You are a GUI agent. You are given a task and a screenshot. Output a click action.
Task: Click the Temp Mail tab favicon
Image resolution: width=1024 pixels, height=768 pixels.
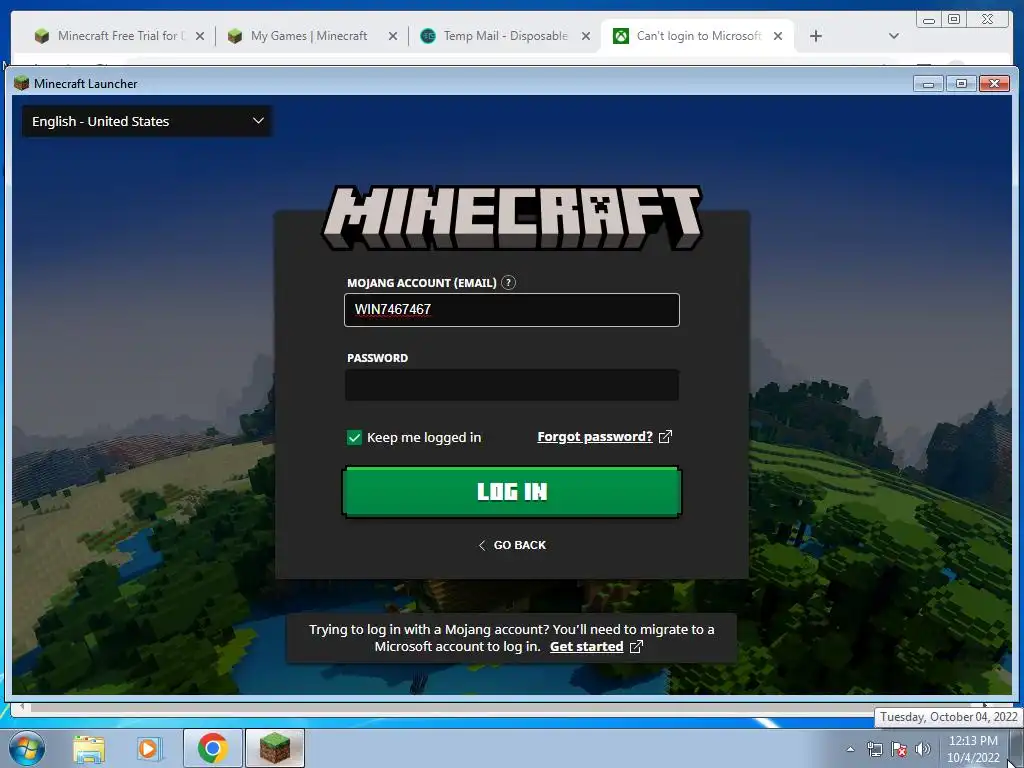tap(428, 36)
